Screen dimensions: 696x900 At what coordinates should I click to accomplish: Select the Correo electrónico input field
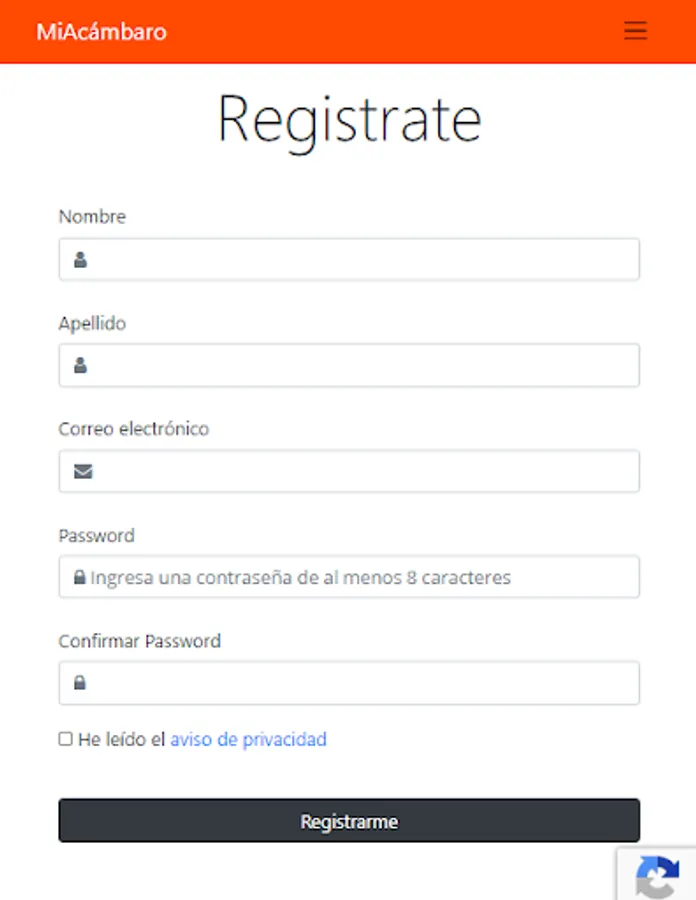pos(360,471)
